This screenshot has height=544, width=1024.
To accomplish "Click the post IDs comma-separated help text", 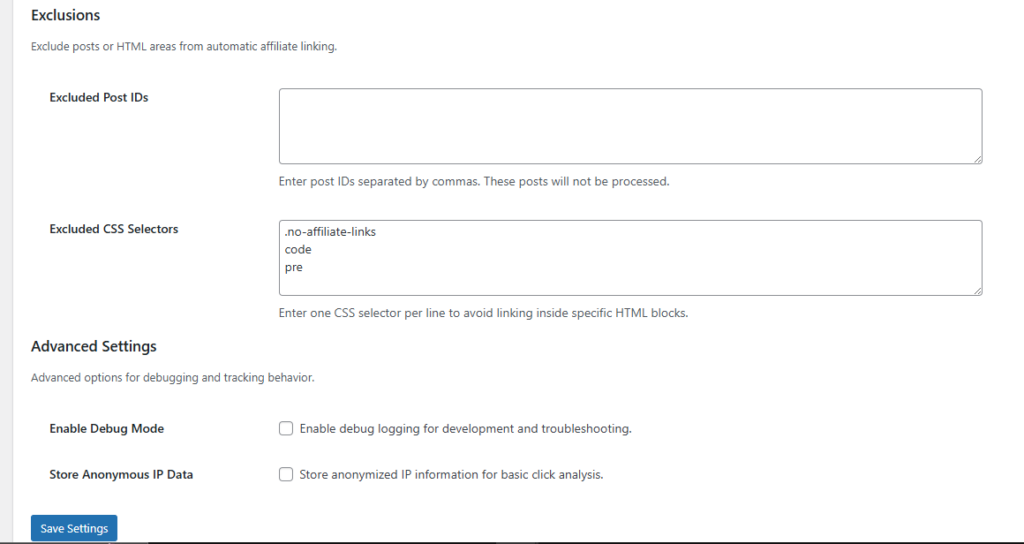I will coord(474,182).
